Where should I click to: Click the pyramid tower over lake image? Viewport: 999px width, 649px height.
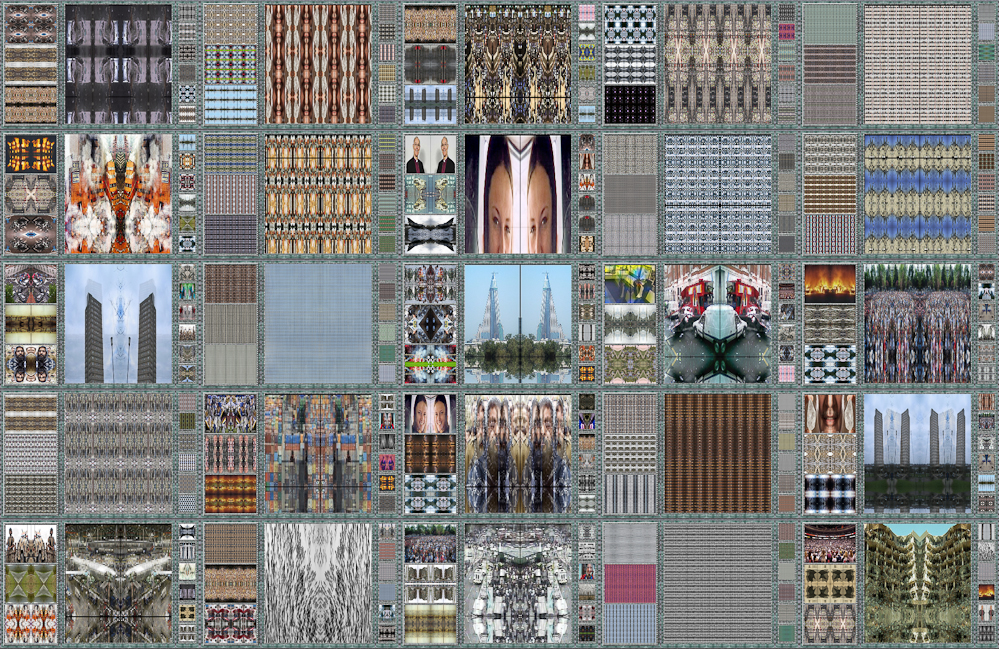point(517,324)
